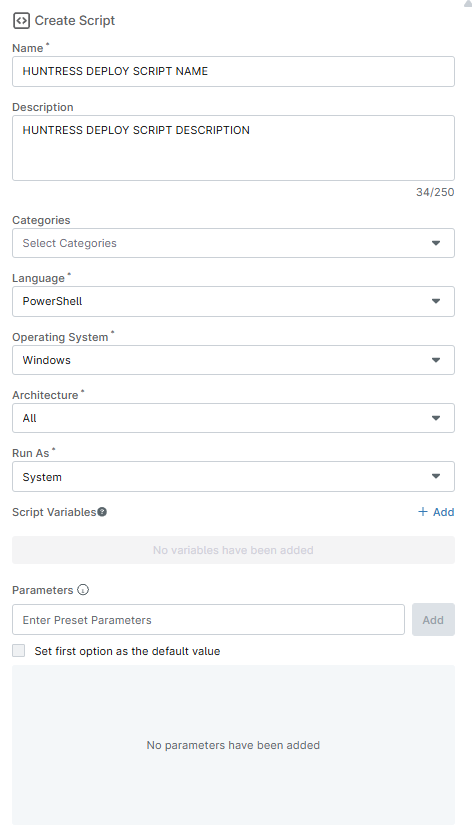Screen dimensions: 472x840
Task: Click the caret arrow in the Run As field
Action: pyautogui.click(x=436, y=476)
